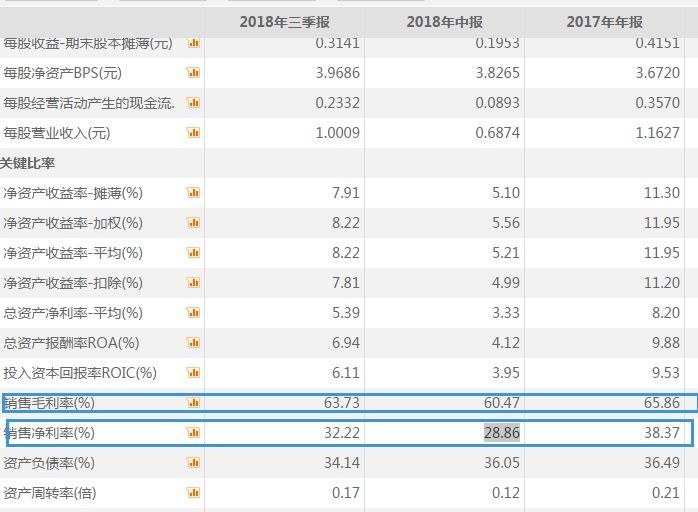
Task: Open chart icon for 销售毛利率(%)
Action: [x=193, y=403]
